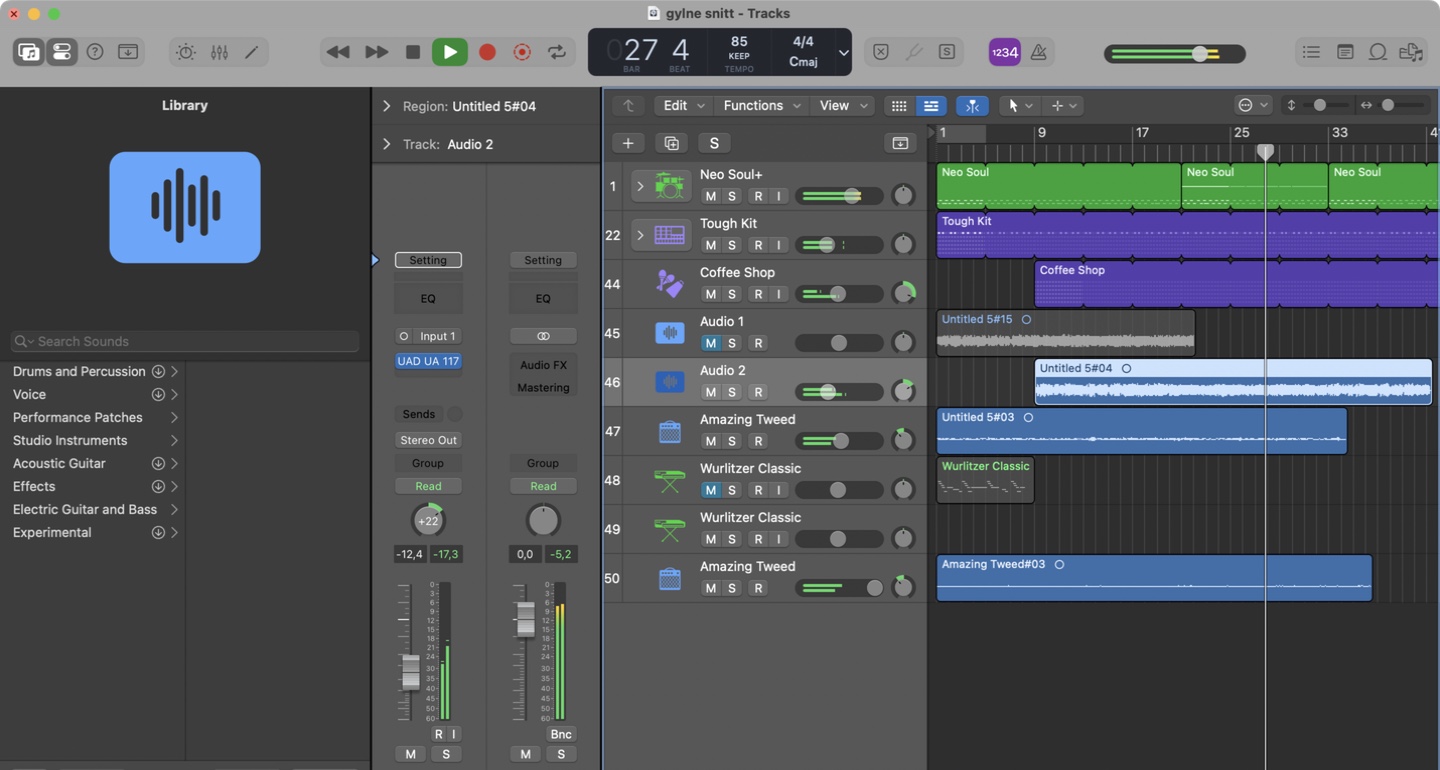
Task: Solo the Coffee Shop track
Action: (732, 294)
